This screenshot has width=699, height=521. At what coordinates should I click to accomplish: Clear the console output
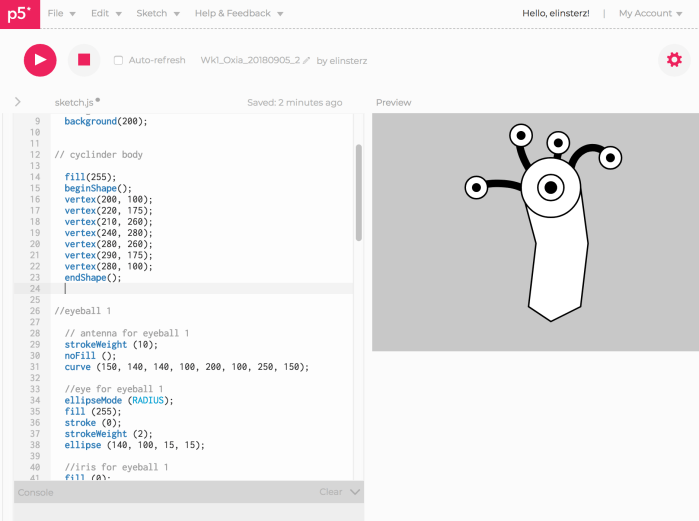point(331,492)
